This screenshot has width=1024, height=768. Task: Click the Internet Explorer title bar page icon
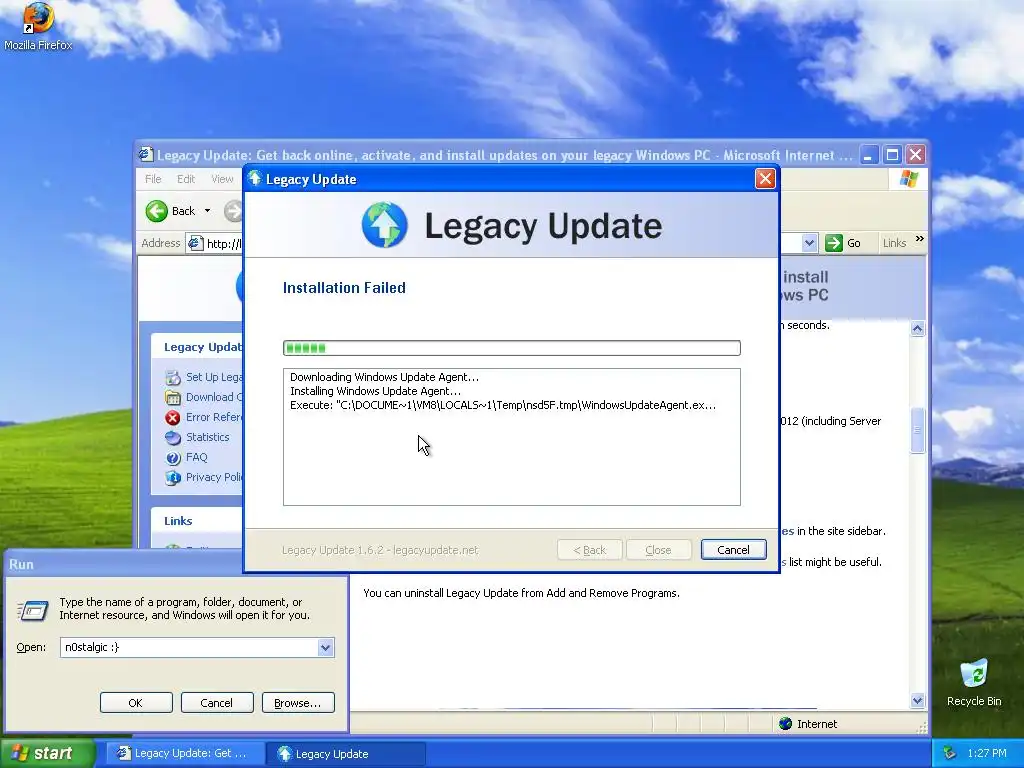click(x=146, y=155)
